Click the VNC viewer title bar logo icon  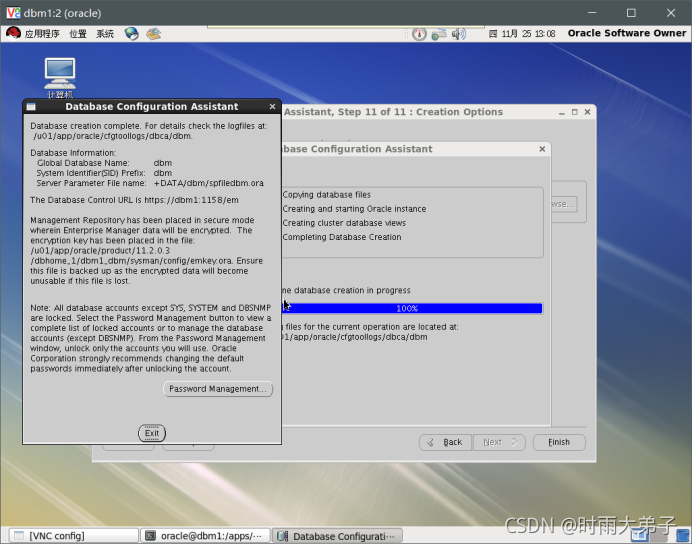click(x=13, y=13)
